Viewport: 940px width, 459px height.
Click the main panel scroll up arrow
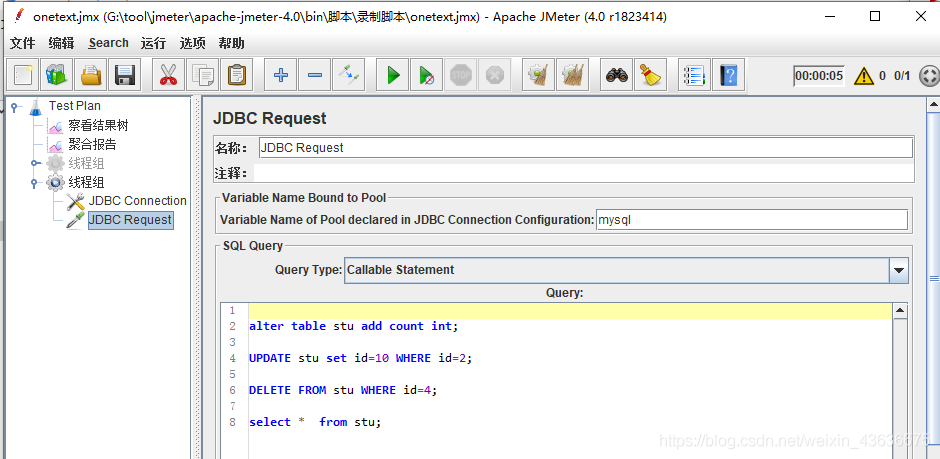[933, 105]
